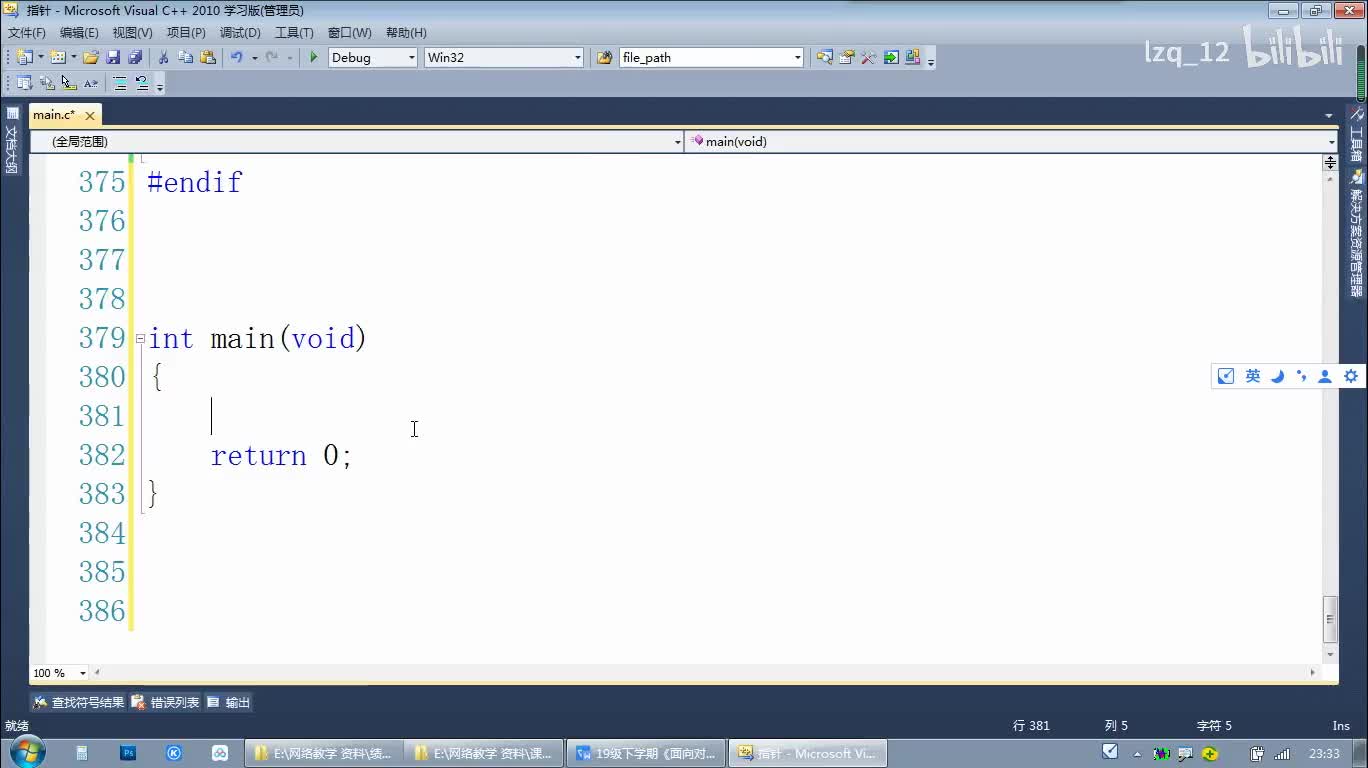
Task: Close the main.c* document tab
Action: click(89, 116)
